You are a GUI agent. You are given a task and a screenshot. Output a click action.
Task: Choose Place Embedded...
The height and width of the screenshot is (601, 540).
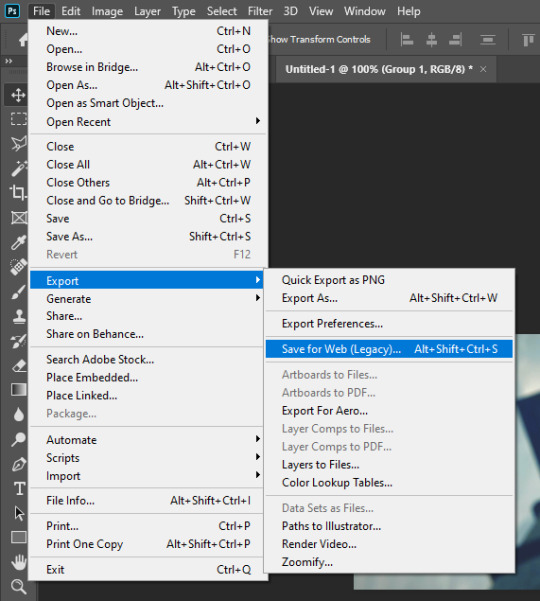click(147, 377)
